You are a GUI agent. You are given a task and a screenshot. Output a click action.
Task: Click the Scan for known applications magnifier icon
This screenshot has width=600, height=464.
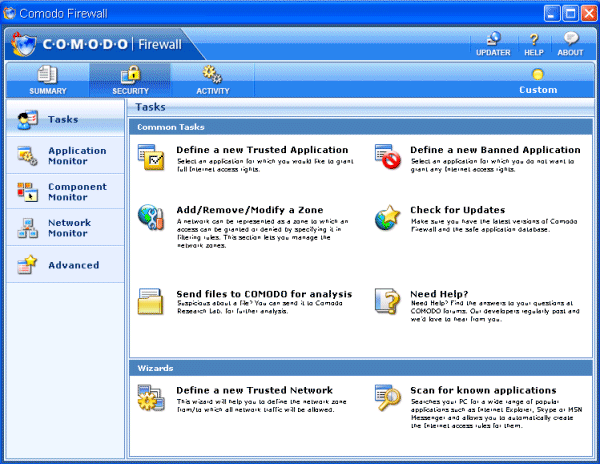tap(388, 397)
